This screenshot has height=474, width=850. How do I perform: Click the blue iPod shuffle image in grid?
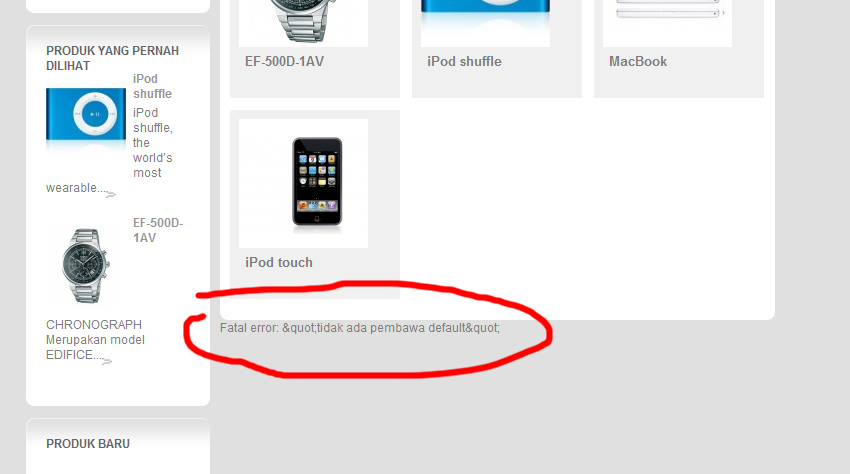(x=485, y=23)
